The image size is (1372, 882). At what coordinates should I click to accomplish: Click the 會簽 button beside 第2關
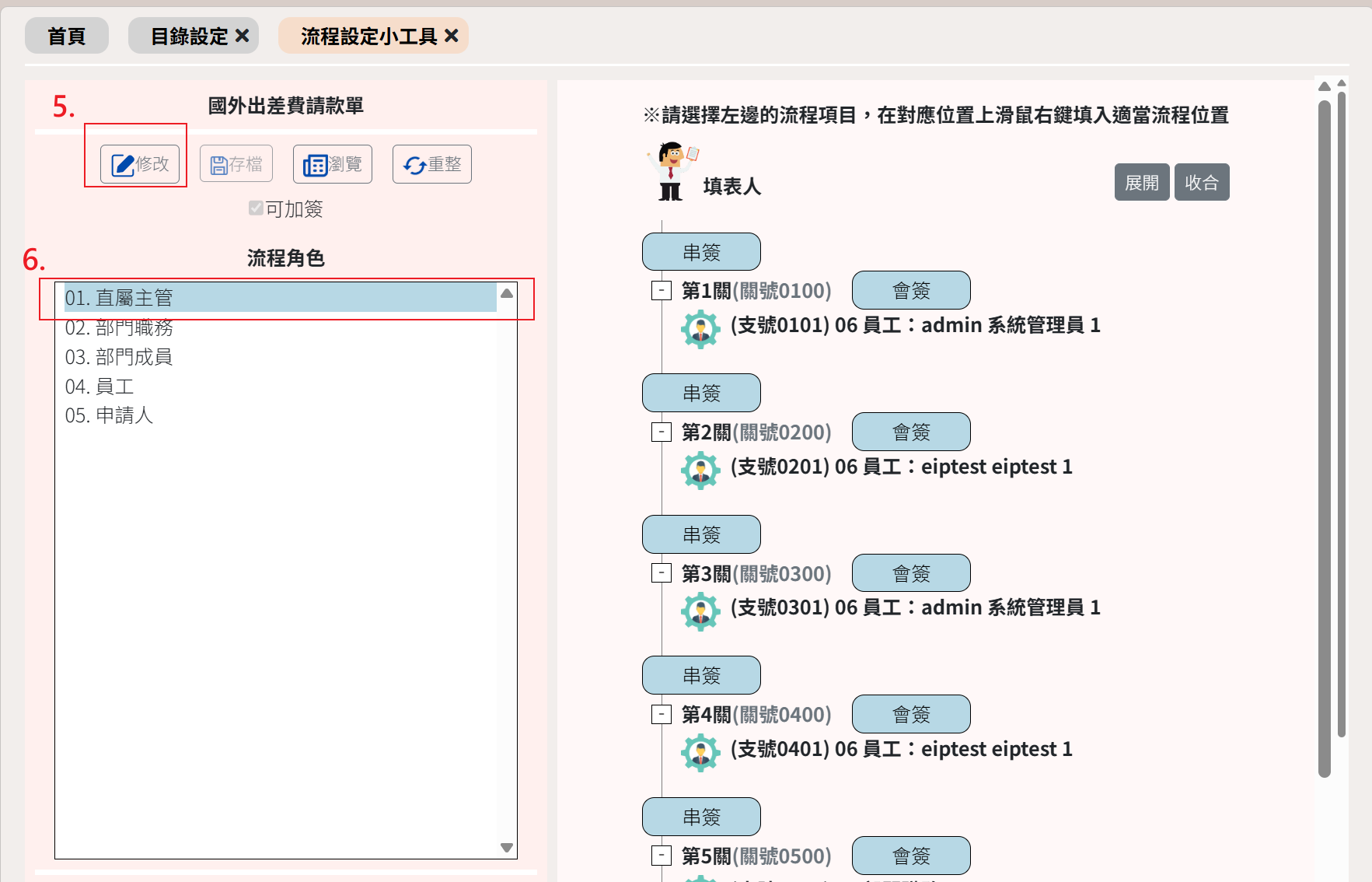911,432
